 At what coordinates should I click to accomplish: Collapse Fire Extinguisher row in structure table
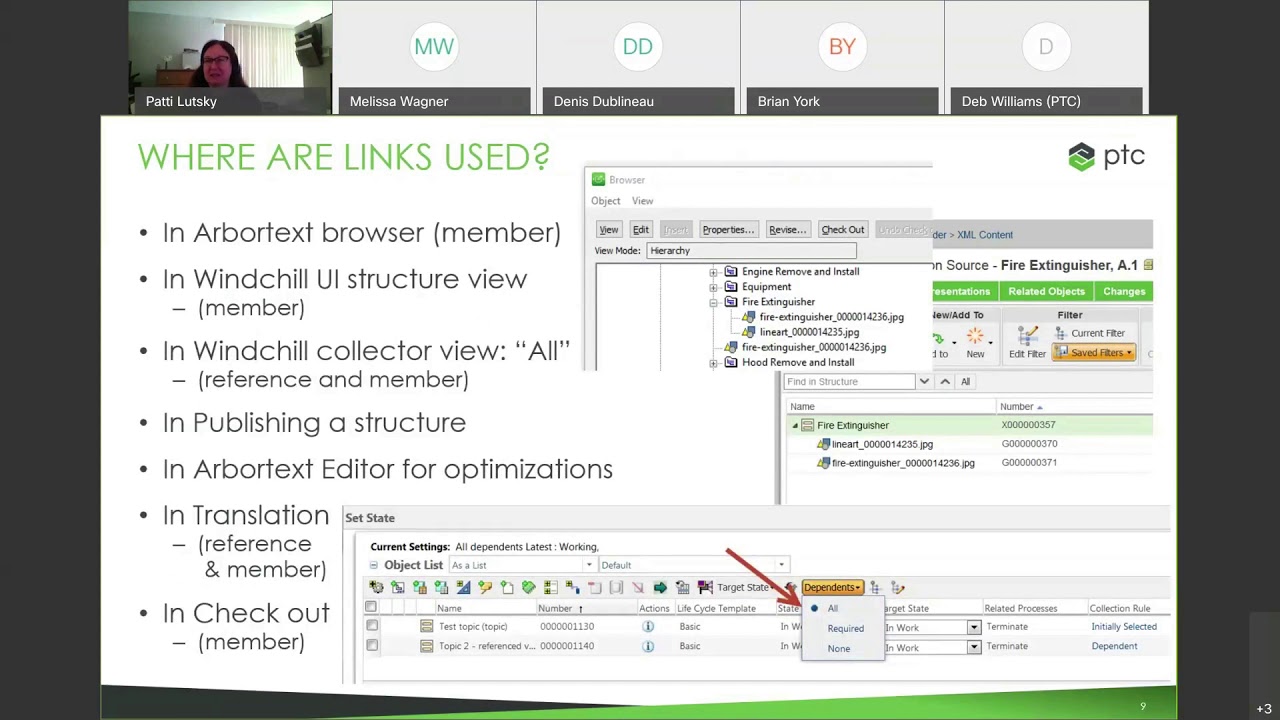pyautogui.click(x=796, y=426)
